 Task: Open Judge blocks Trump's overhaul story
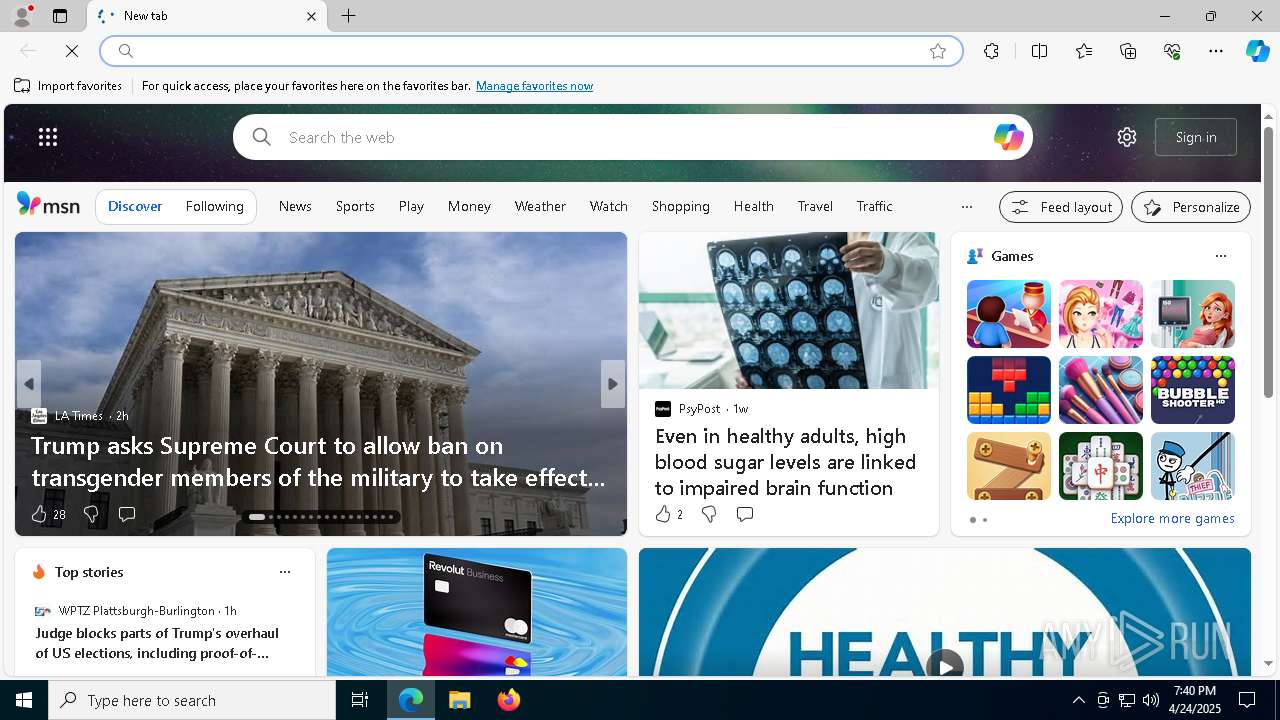point(157,643)
